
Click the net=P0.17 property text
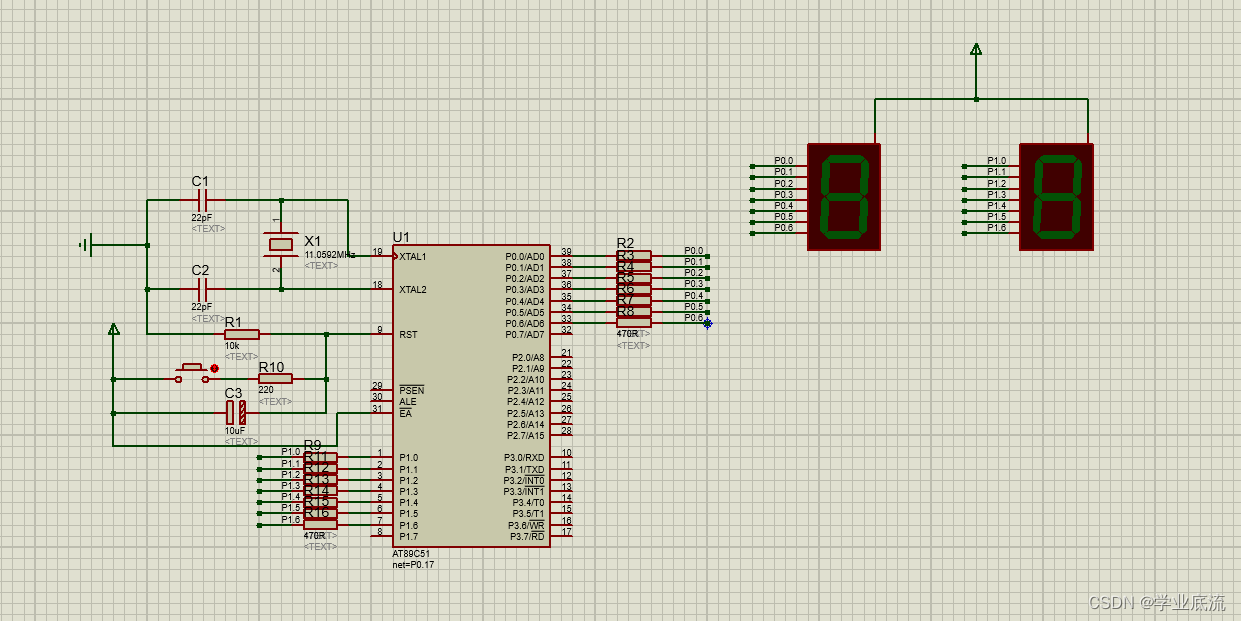[413, 564]
